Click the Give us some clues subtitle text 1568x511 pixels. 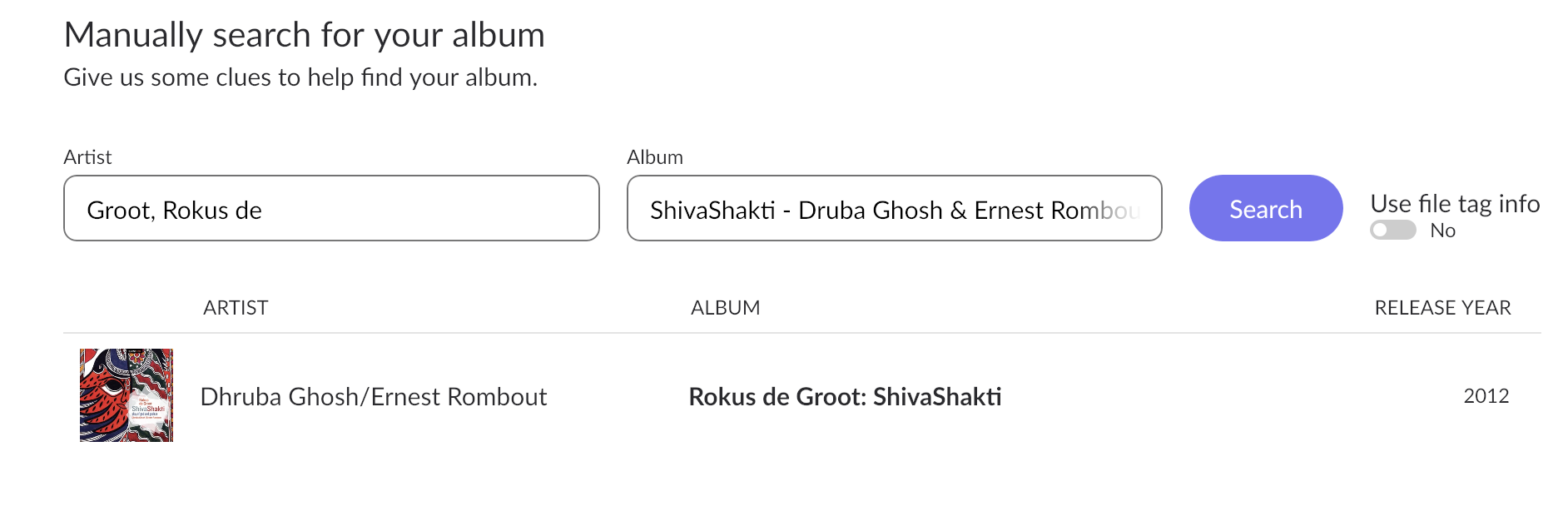(x=300, y=77)
